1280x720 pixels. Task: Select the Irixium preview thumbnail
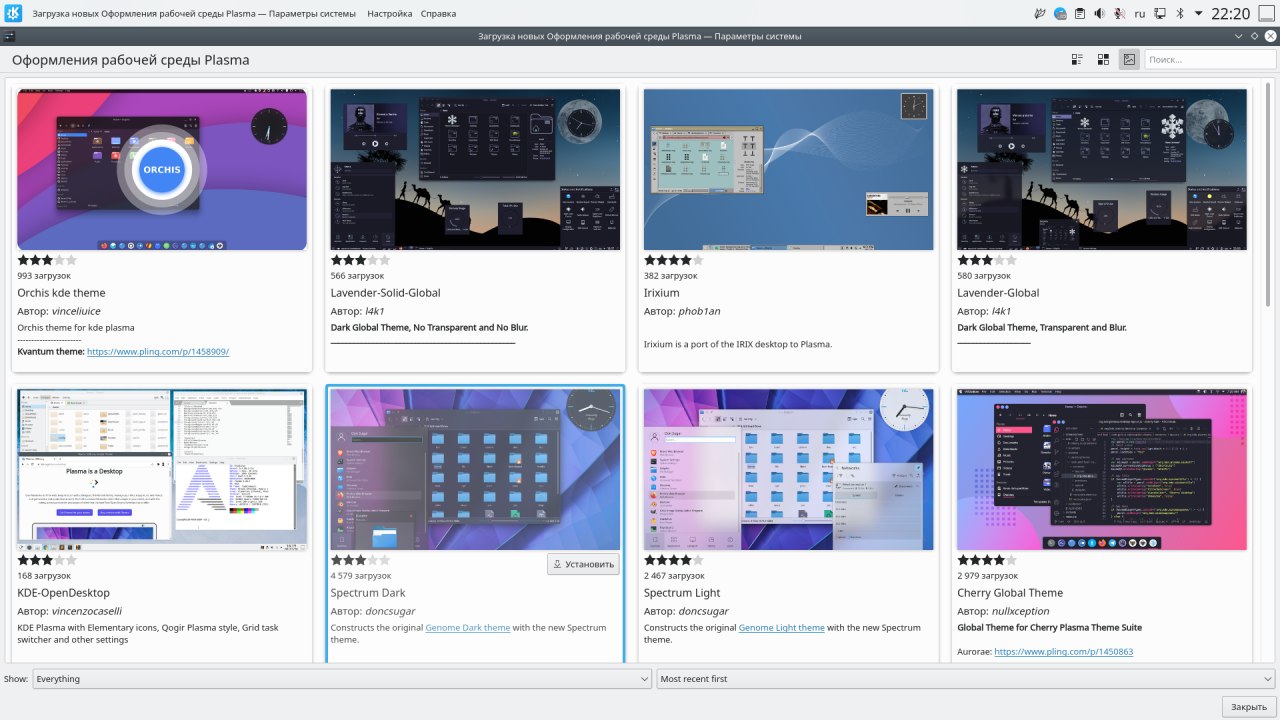pos(788,169)
